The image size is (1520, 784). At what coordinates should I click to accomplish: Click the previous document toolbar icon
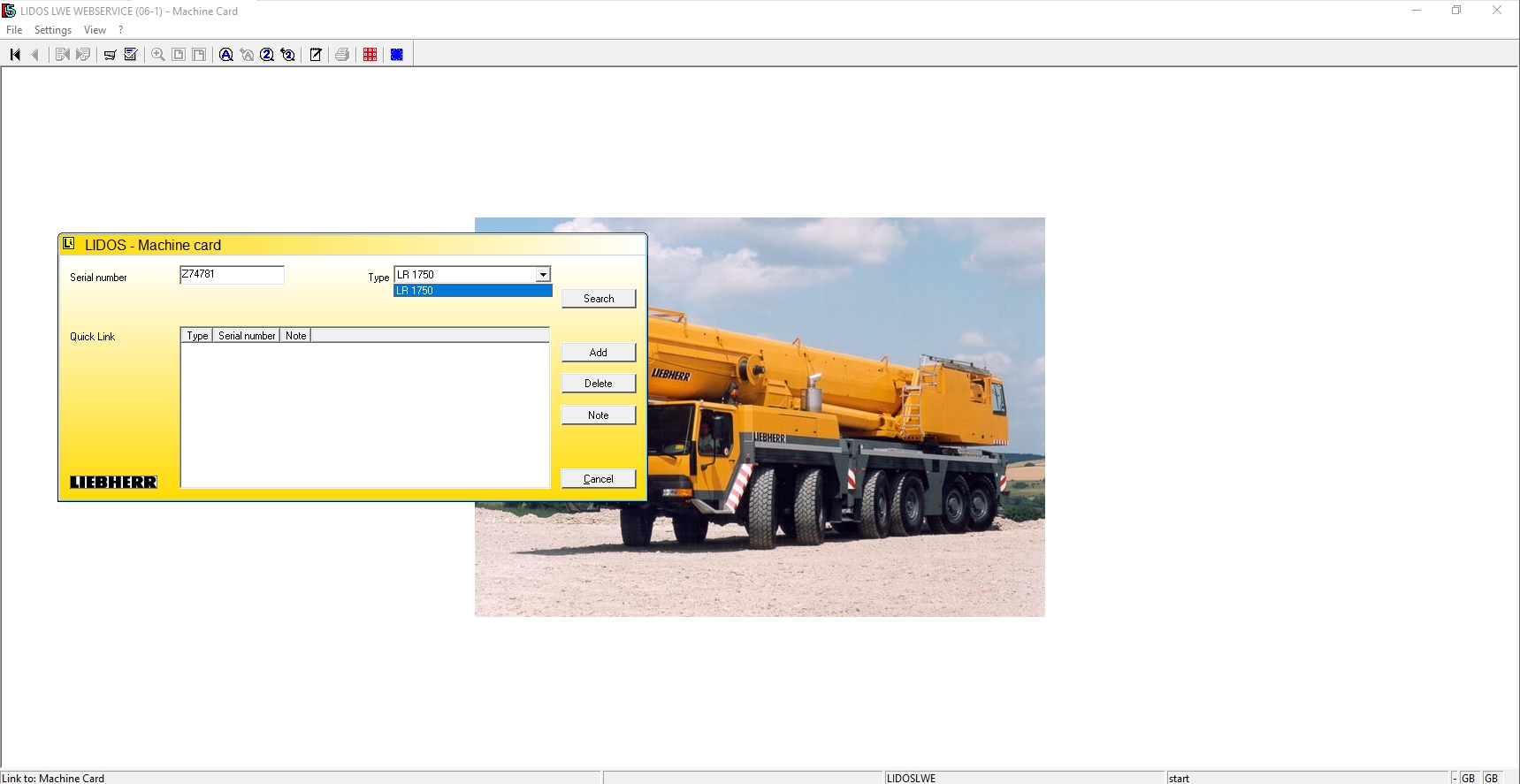[63, 55]
